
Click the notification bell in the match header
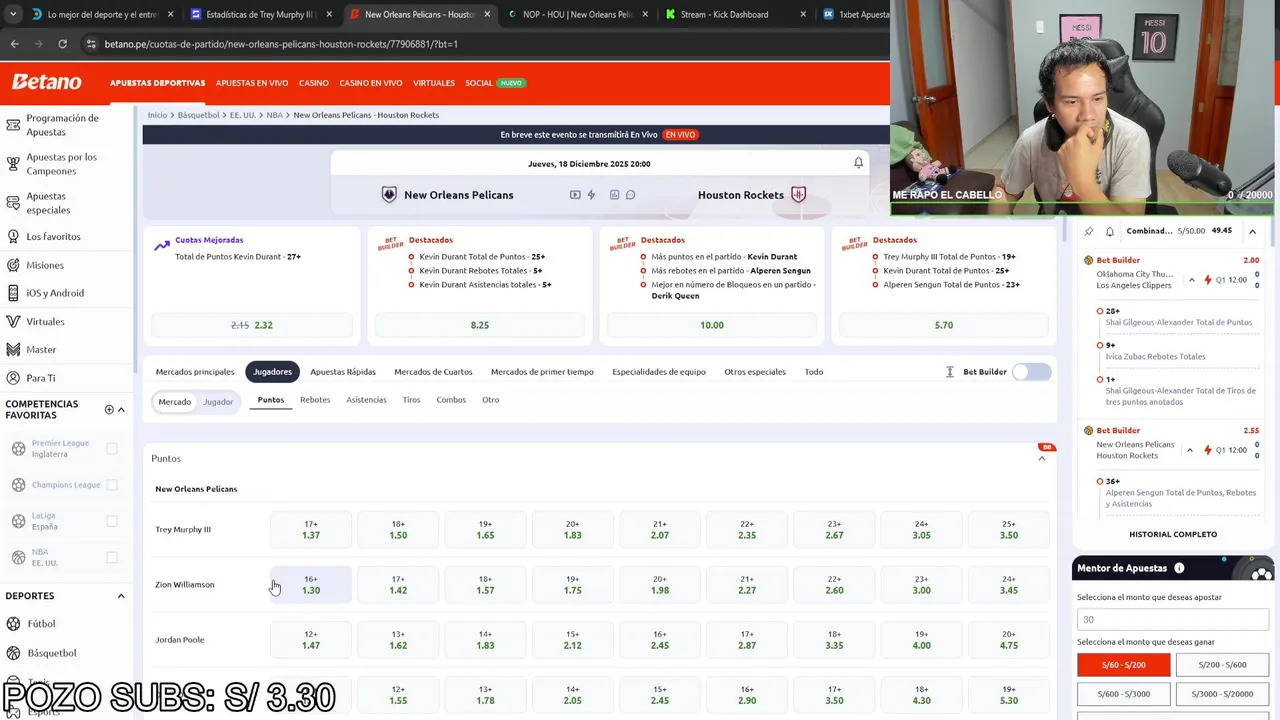pos(858,163)
